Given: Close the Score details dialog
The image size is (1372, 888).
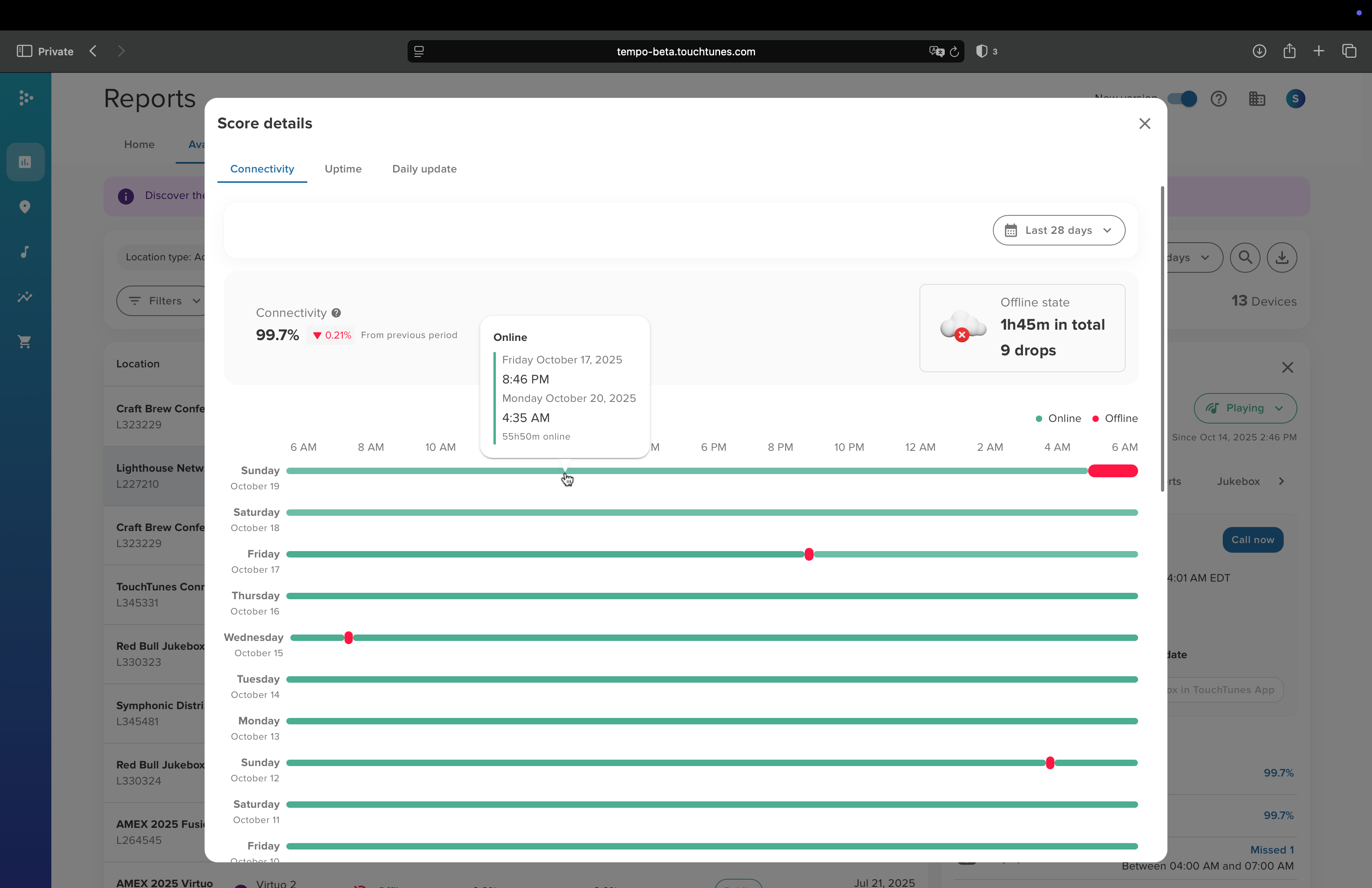Looking at the screenshot, I should [1145, 124].
